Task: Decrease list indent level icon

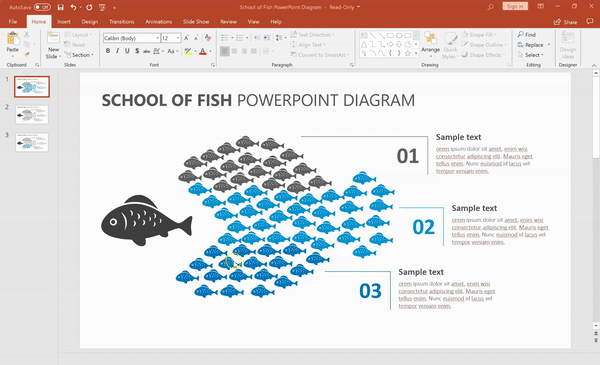Action: click(257, 38)
